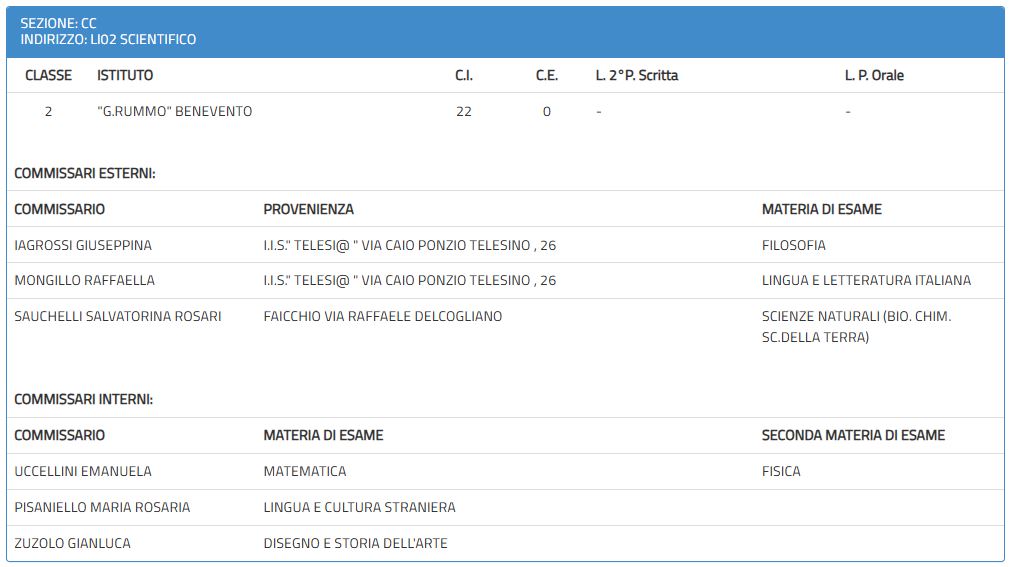Click the 'COMMISSARI INTERNI:' section title
Viewport: 1017px width, 567px height.
[84, 400]
